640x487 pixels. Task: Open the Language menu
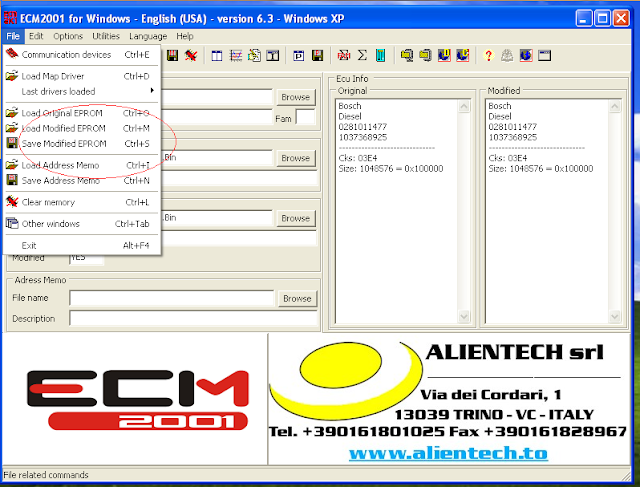click(148, 36)
